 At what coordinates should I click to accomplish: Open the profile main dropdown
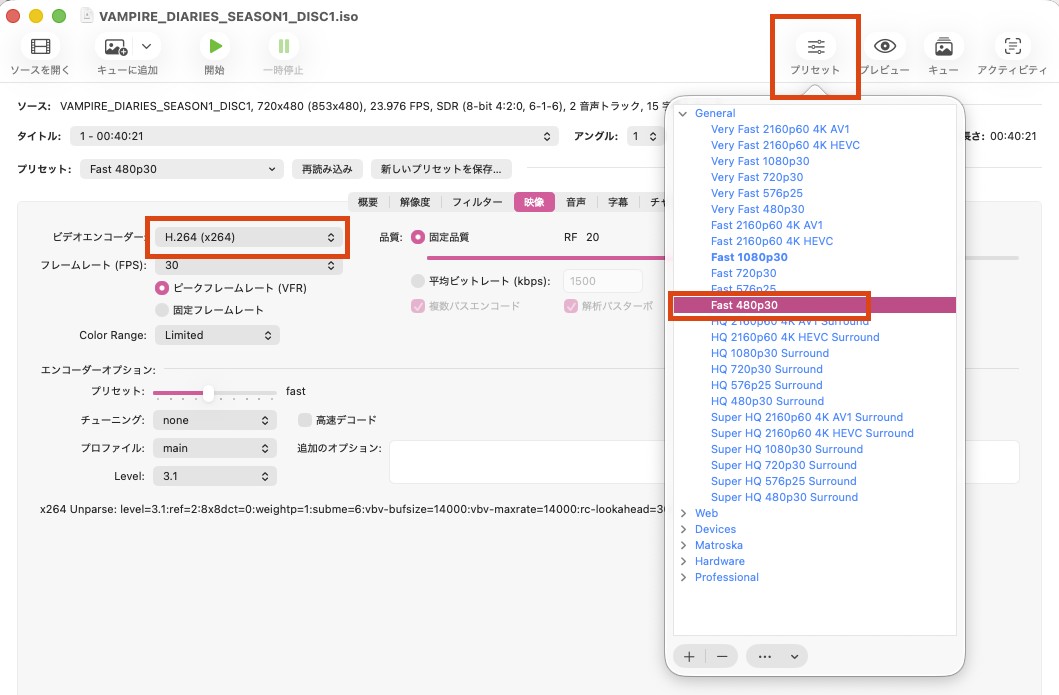(x=215, y=448)
